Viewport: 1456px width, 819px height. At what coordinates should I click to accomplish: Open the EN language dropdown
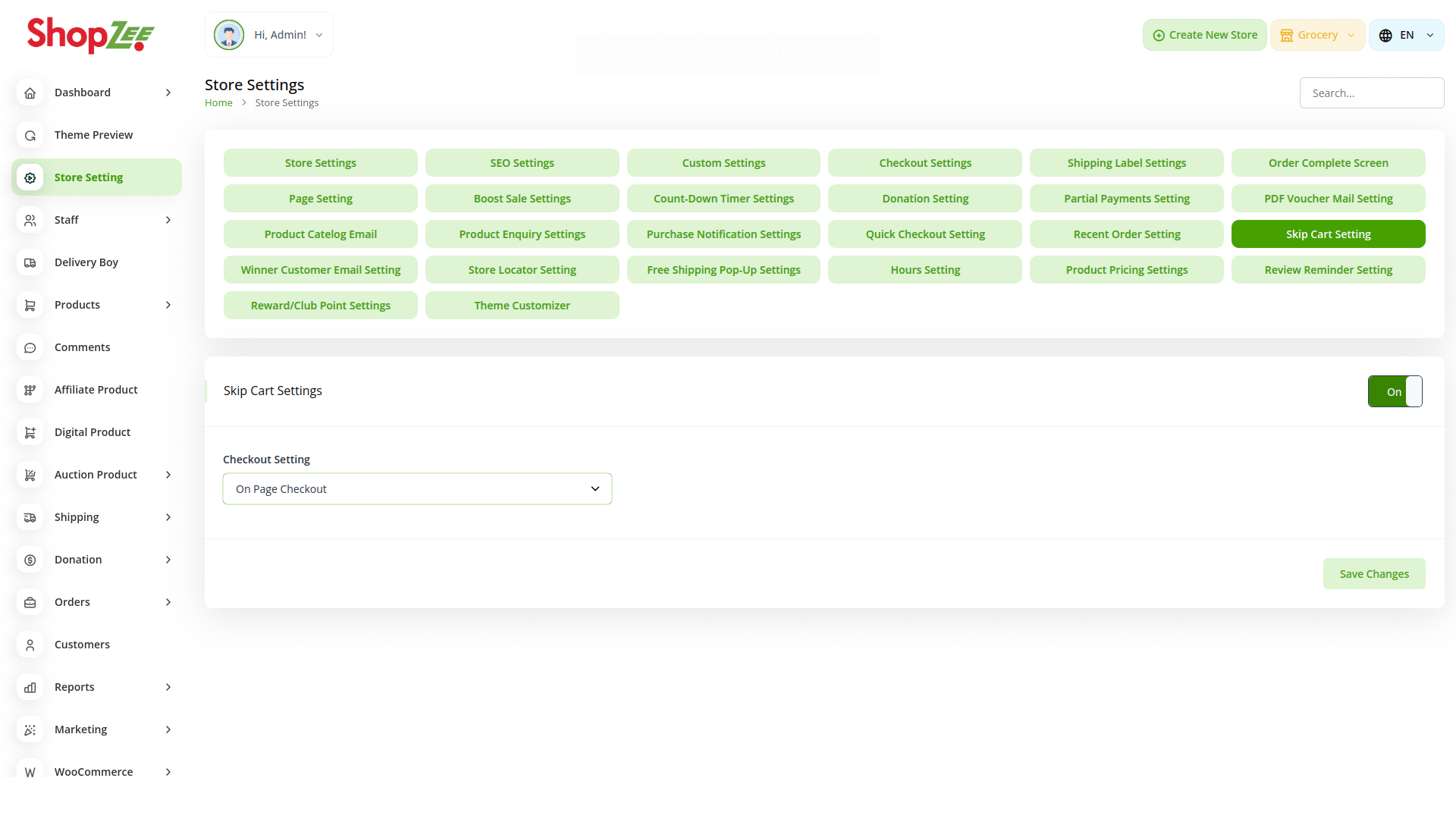tap(1406, 35)
